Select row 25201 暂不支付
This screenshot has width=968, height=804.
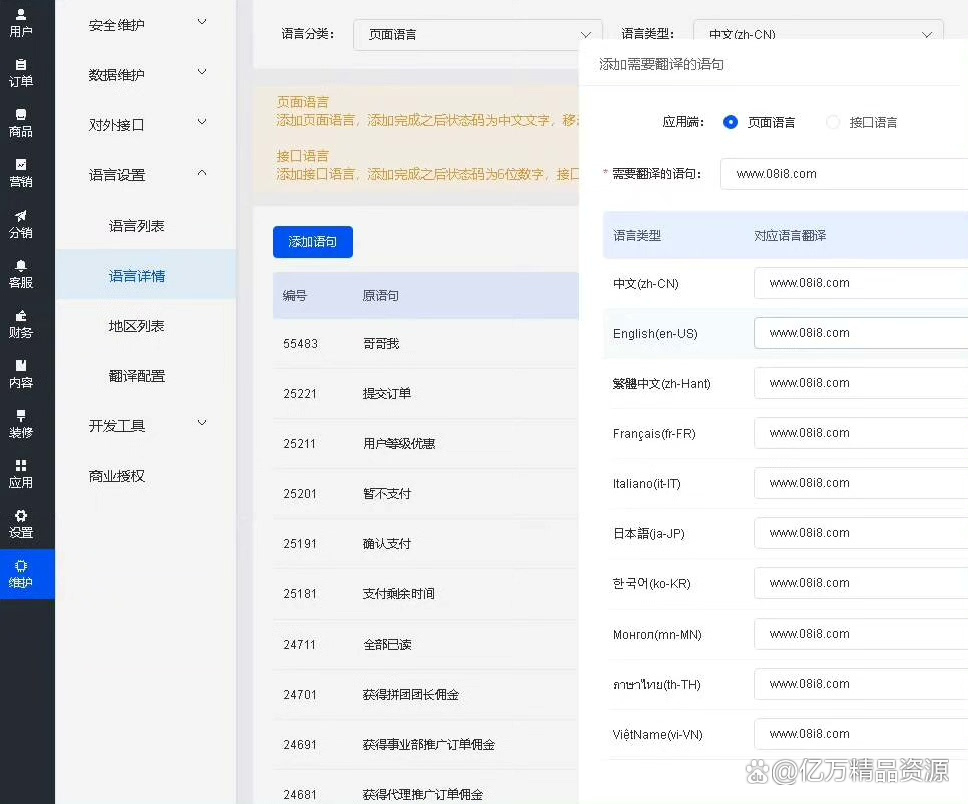[x=426, y=493]
